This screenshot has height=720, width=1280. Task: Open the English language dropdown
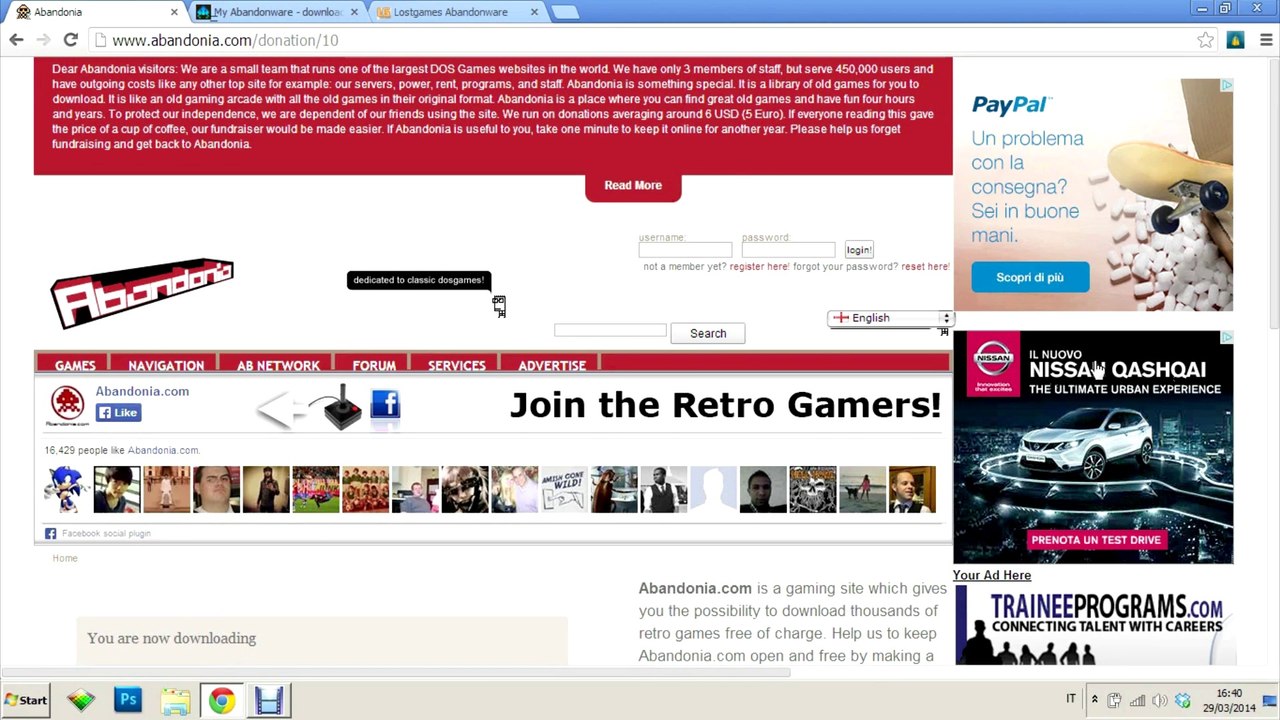(x=891, y=318)
